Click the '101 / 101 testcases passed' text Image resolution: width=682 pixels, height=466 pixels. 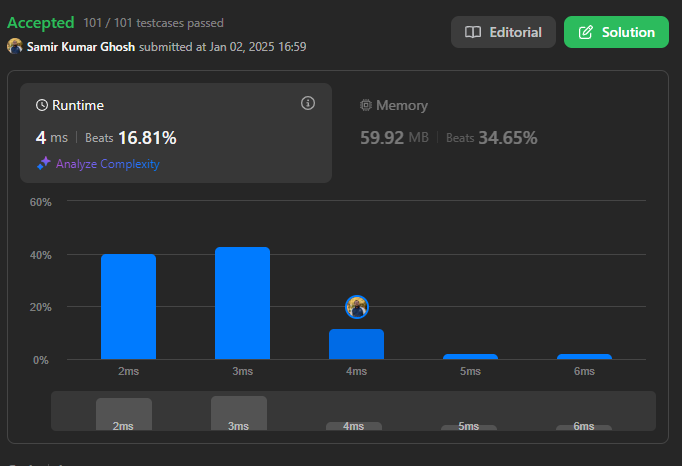153,23
